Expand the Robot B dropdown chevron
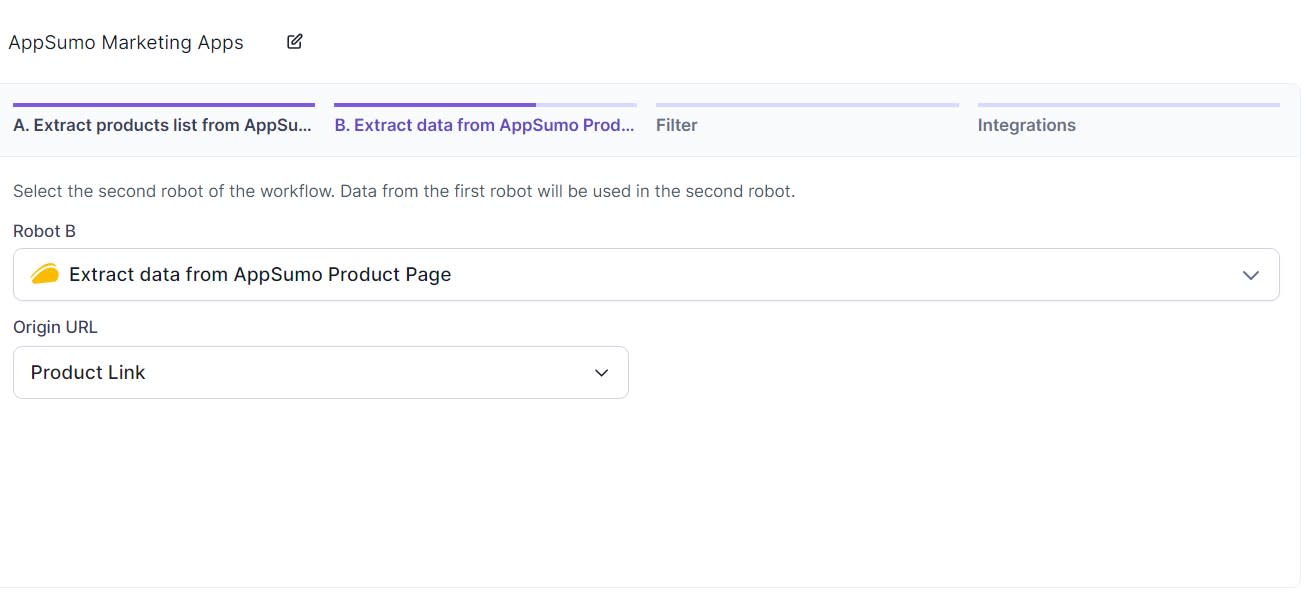 1250,275
